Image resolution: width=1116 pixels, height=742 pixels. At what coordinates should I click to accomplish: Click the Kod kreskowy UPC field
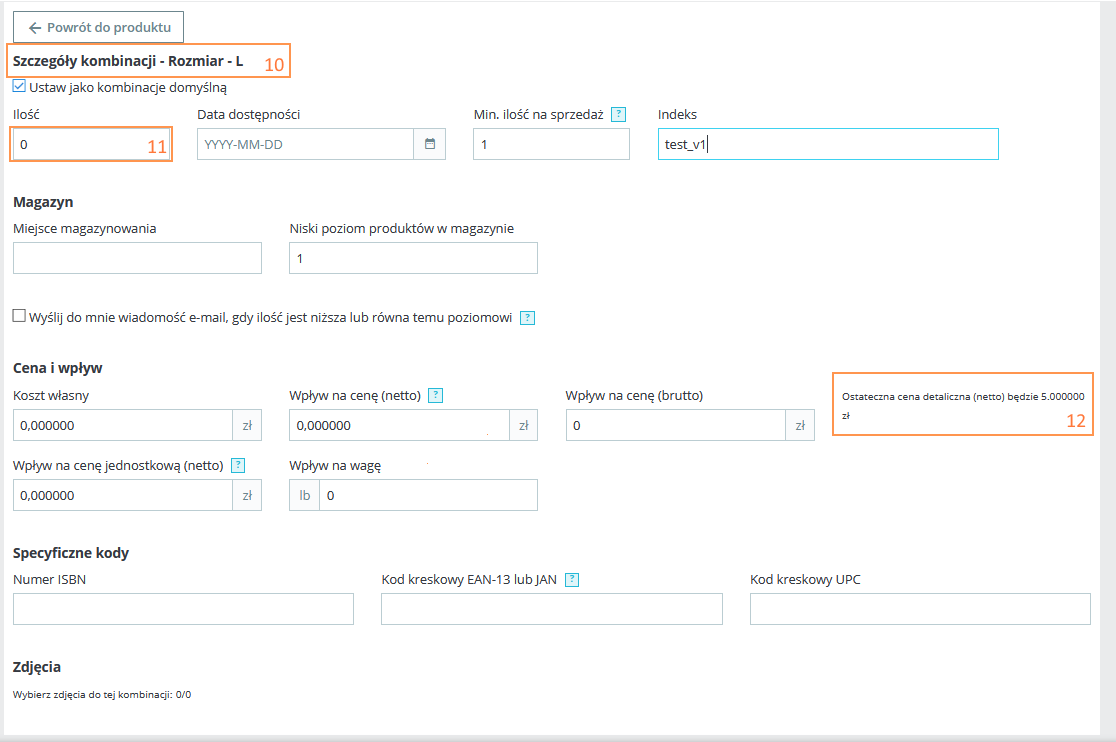[x=920, y=609]
